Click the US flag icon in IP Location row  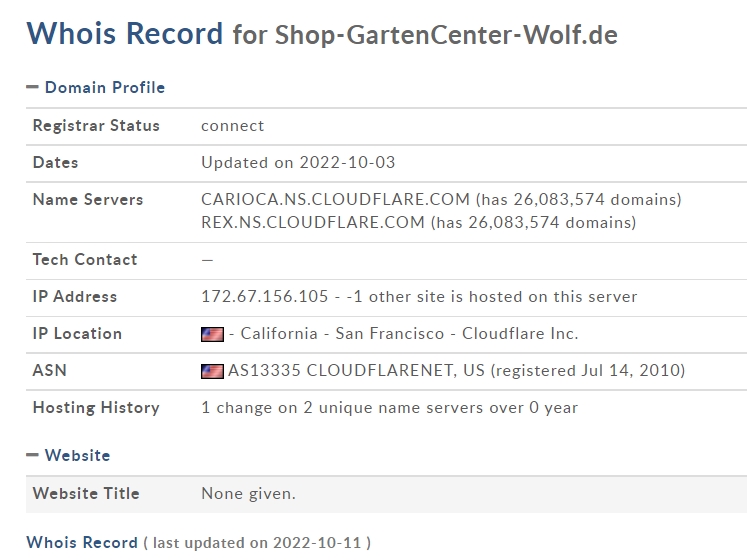click(212, 334)
